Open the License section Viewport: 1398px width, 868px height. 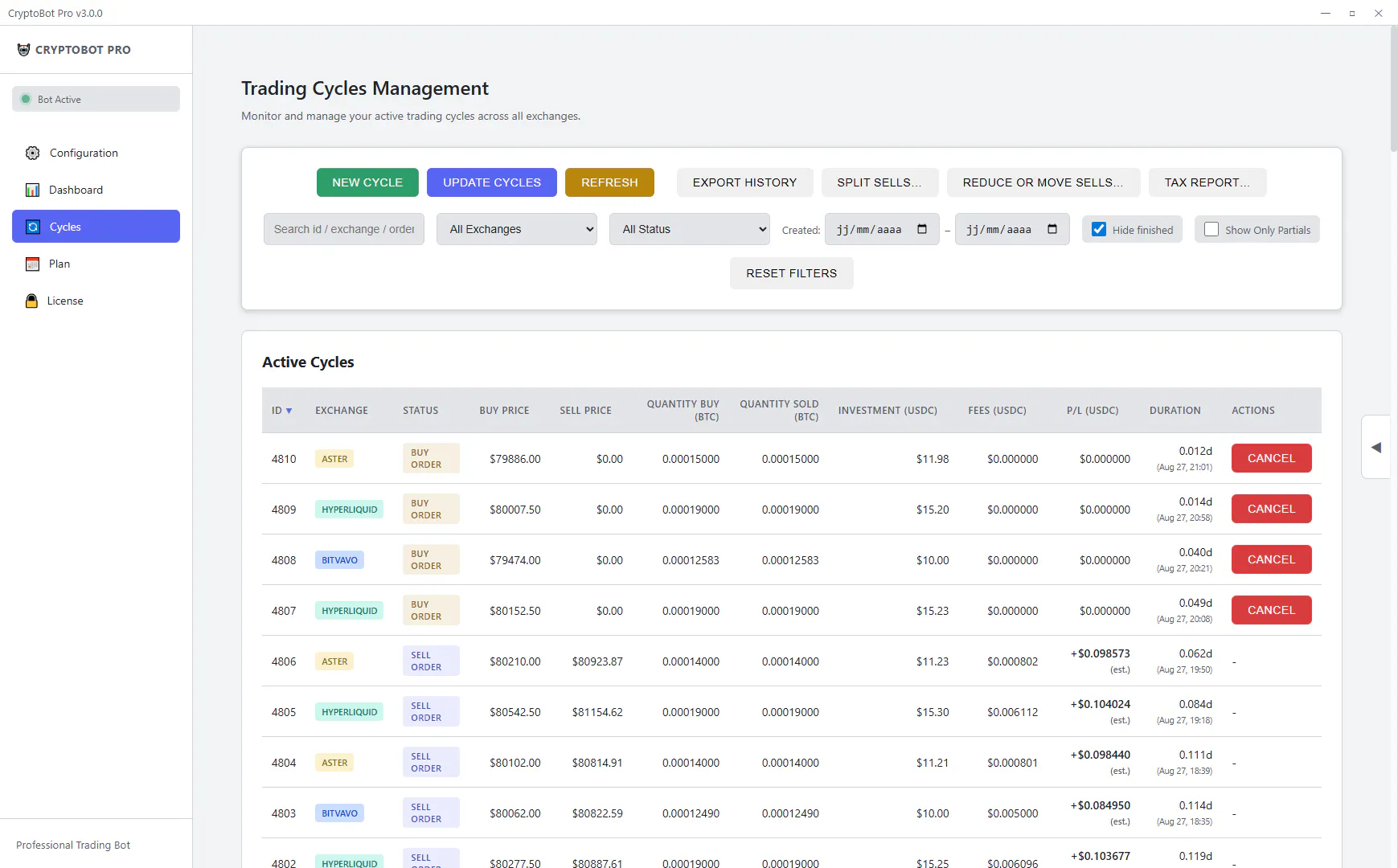(96, 301)
